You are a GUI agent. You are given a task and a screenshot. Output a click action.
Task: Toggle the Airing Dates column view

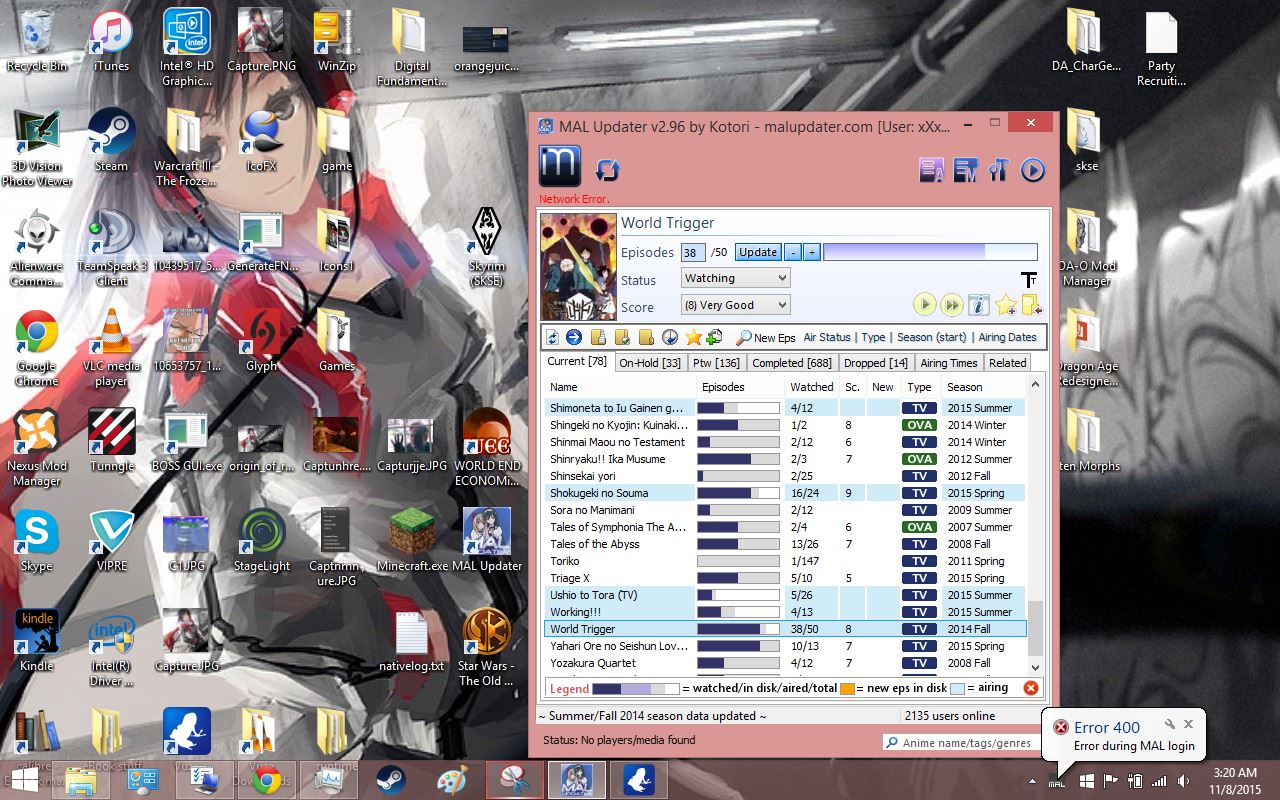[x=1007, y=337]
